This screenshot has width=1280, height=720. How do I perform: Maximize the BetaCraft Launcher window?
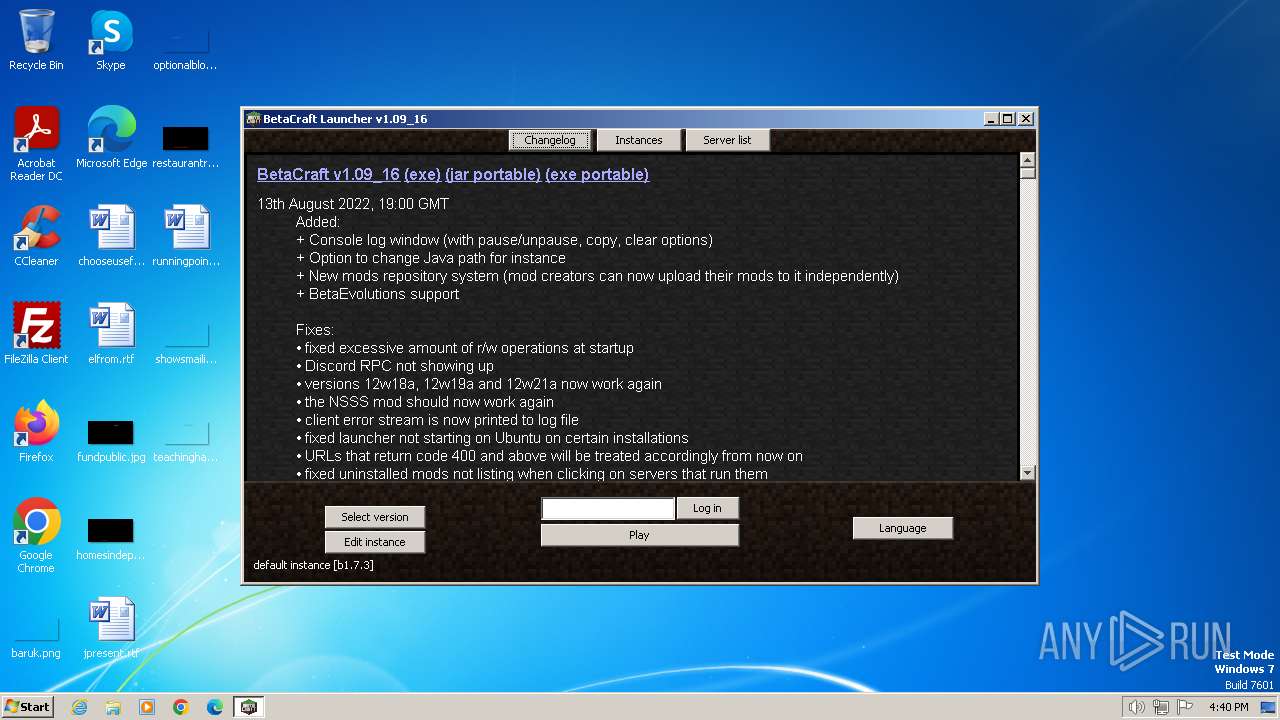(1008, 118)
